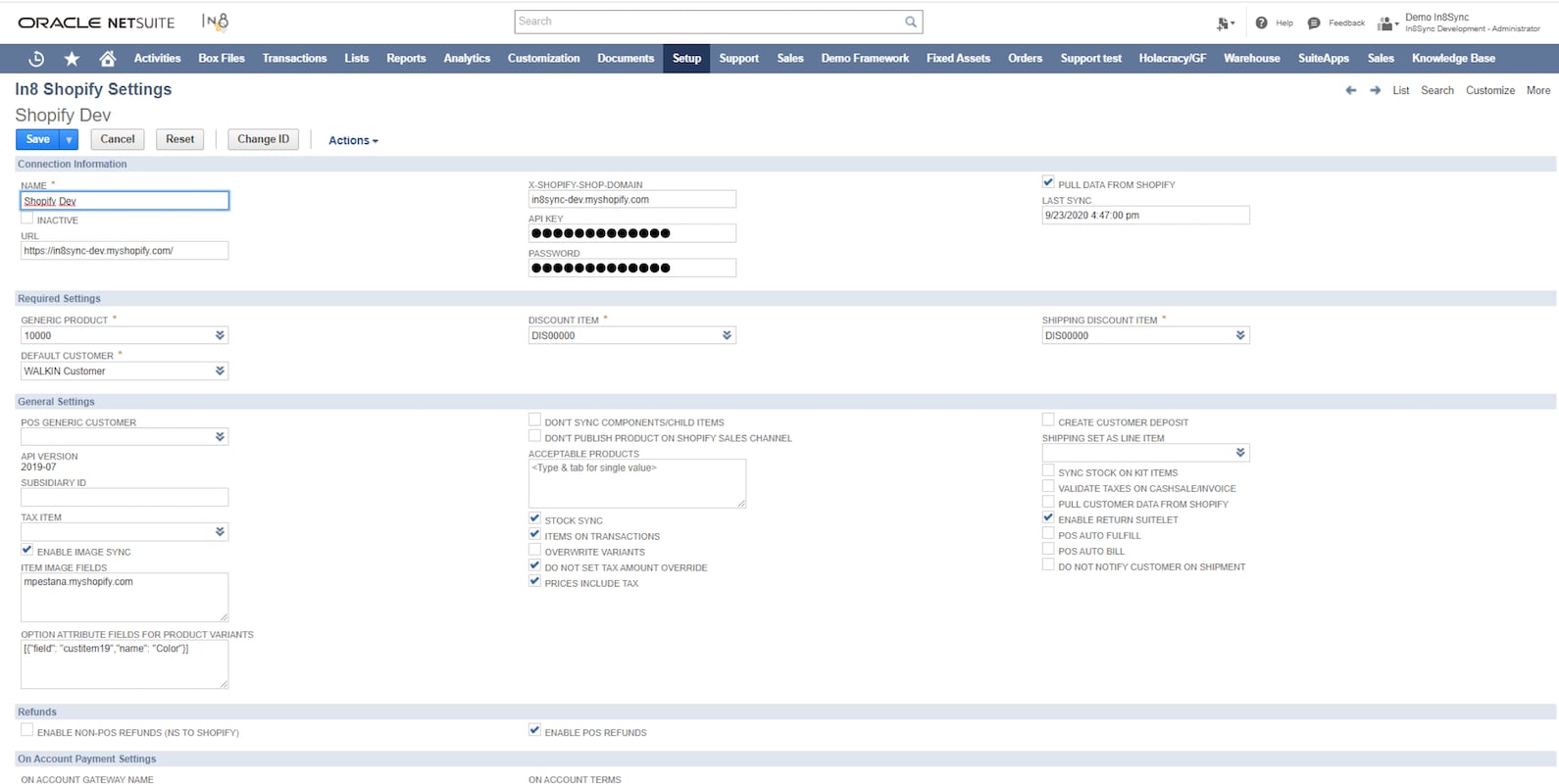Open POS Generic Customer dropdown

point(220,437)
